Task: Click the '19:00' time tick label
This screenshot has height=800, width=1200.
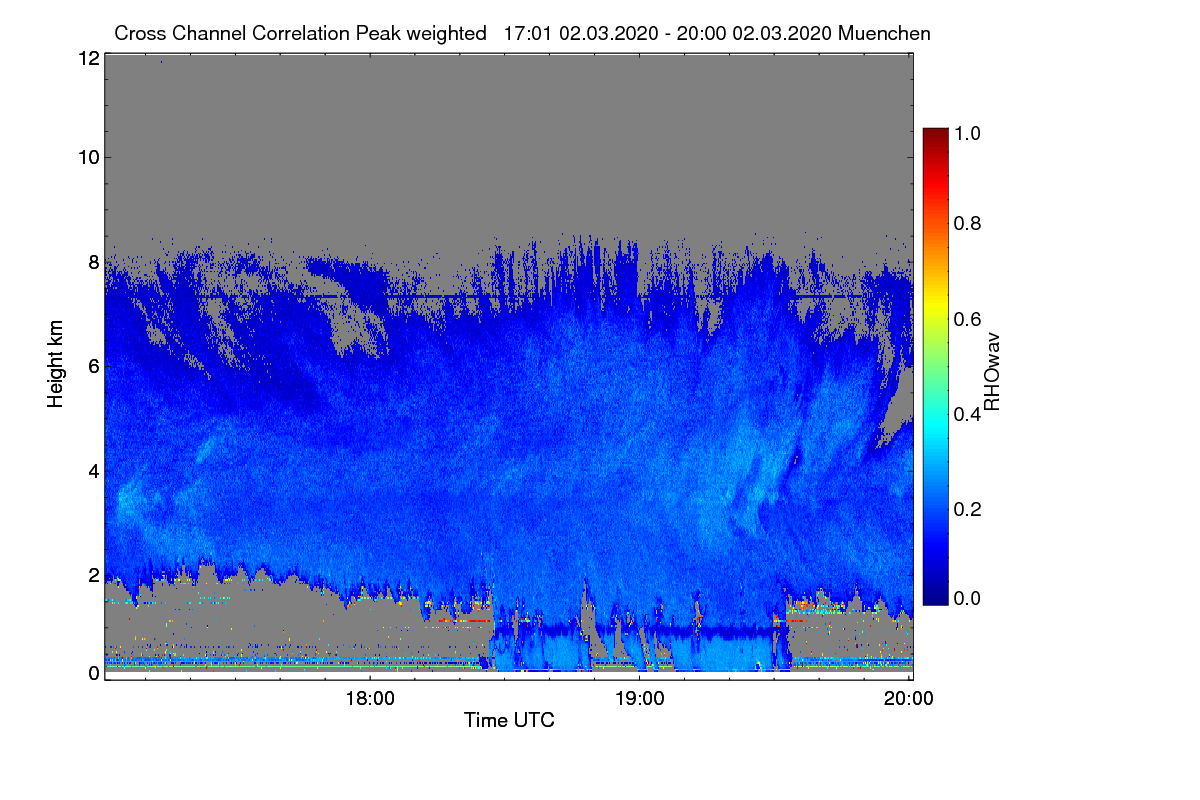Action: [x=639, y=699]
